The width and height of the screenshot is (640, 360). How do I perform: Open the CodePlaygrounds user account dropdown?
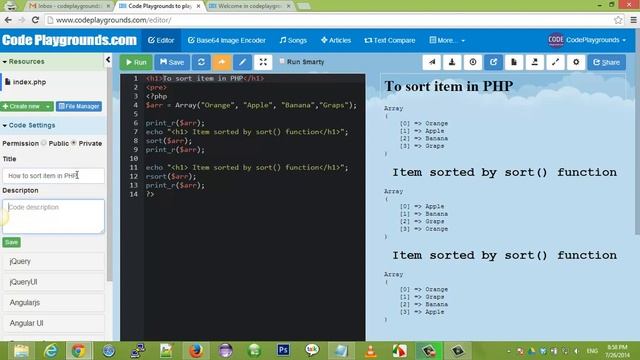[x=587, y=40]
